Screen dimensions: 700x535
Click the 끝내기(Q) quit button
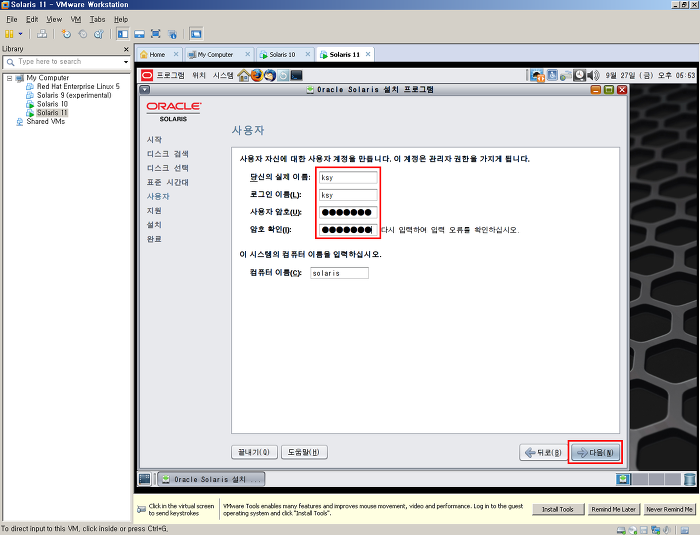coord(254,452)
